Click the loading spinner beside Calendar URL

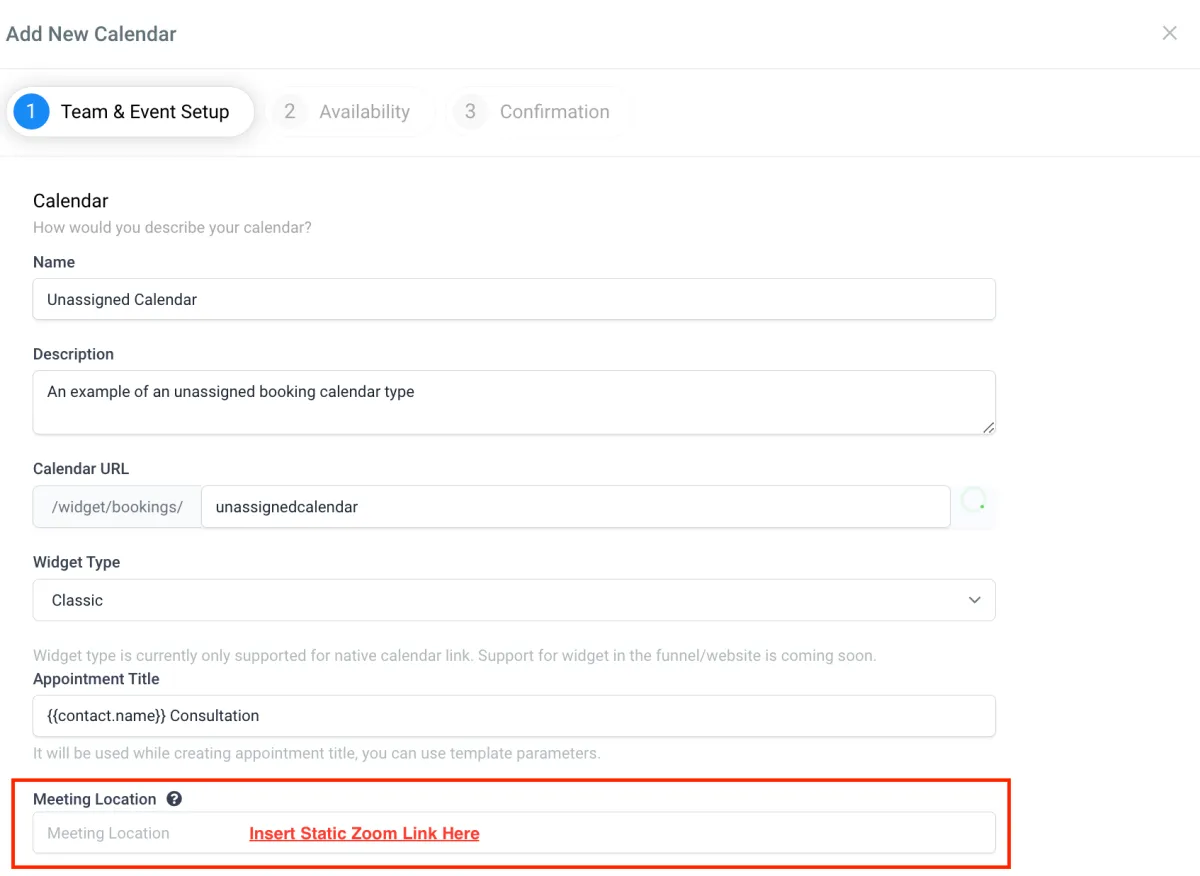click(974, 502)
